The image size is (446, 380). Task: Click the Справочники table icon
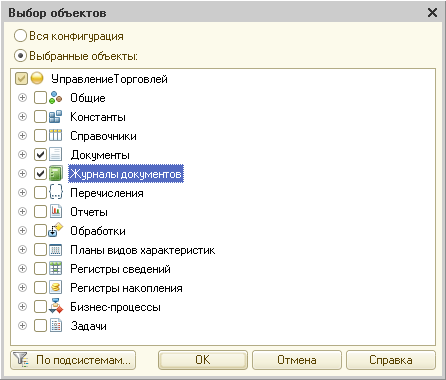[x=55, y=136]
